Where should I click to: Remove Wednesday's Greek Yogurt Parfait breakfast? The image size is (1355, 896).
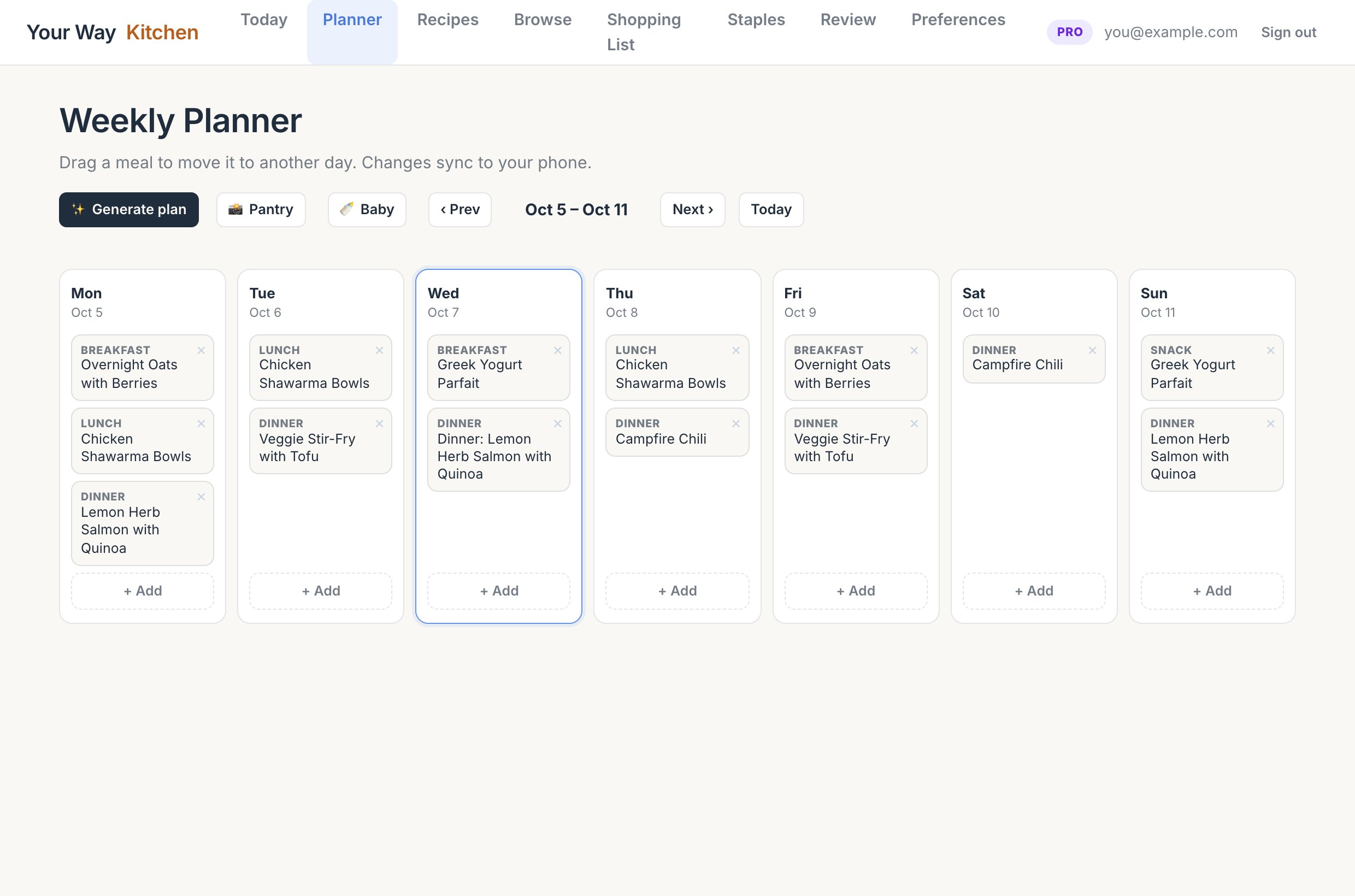pos(558,350)
